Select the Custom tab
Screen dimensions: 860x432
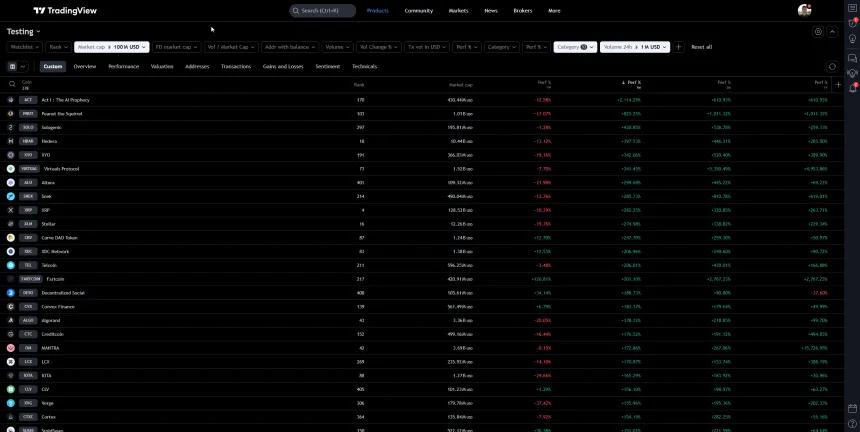tap(53, 66)
